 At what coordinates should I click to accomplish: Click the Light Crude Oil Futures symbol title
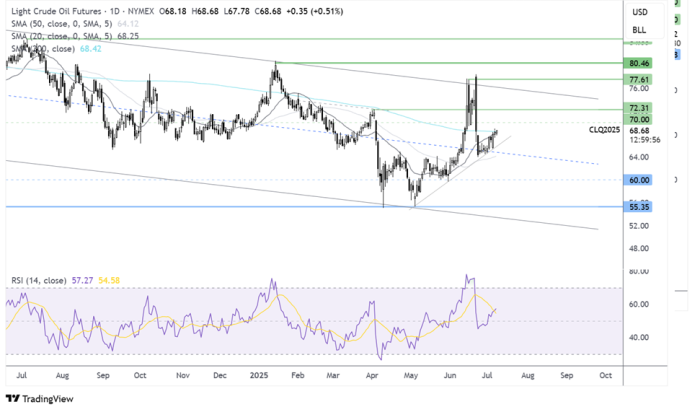[56, 11]
